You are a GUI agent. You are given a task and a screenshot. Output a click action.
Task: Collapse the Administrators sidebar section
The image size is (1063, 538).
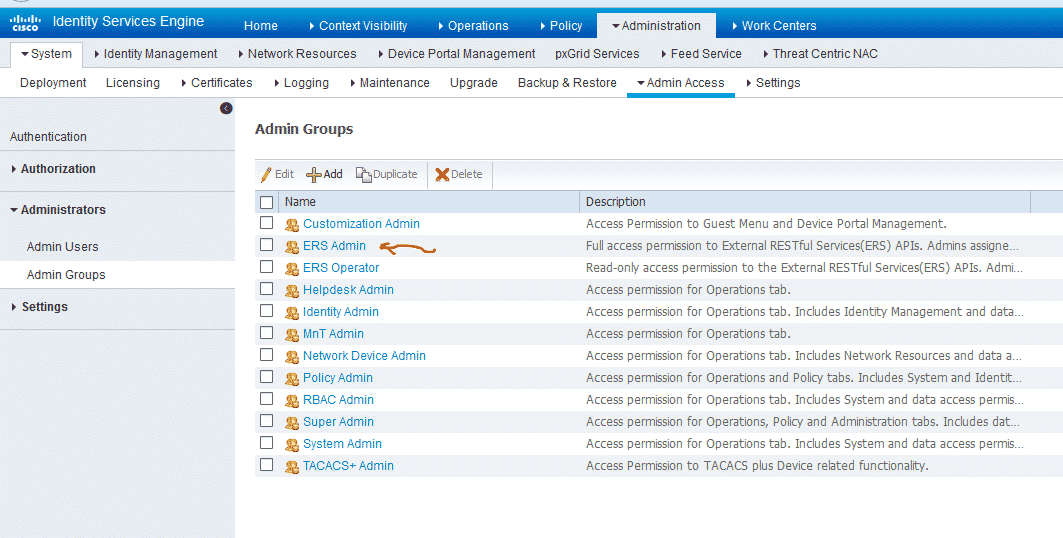(58, 209)
